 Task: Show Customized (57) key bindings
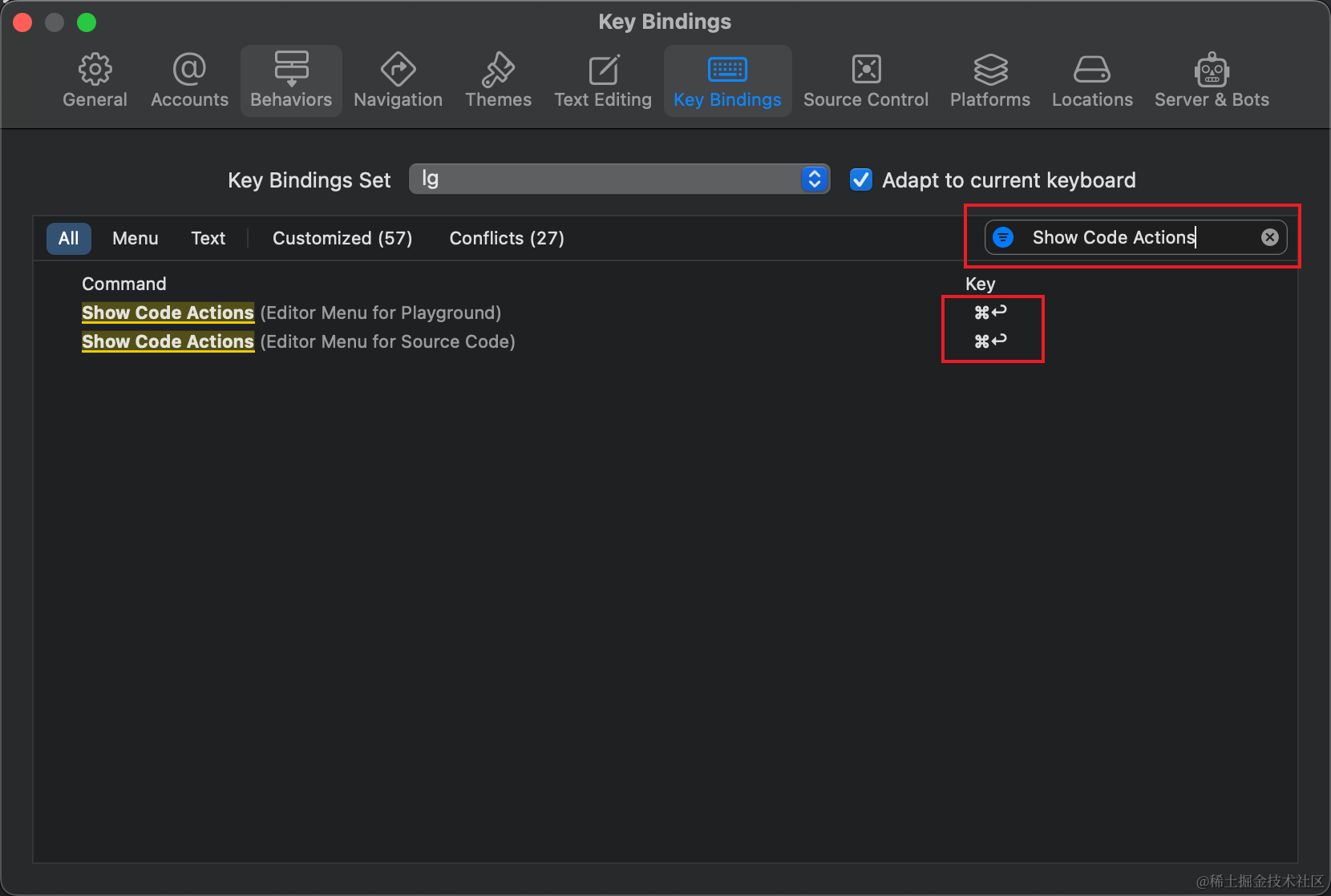pyautogui.click(x=342, y=238)
